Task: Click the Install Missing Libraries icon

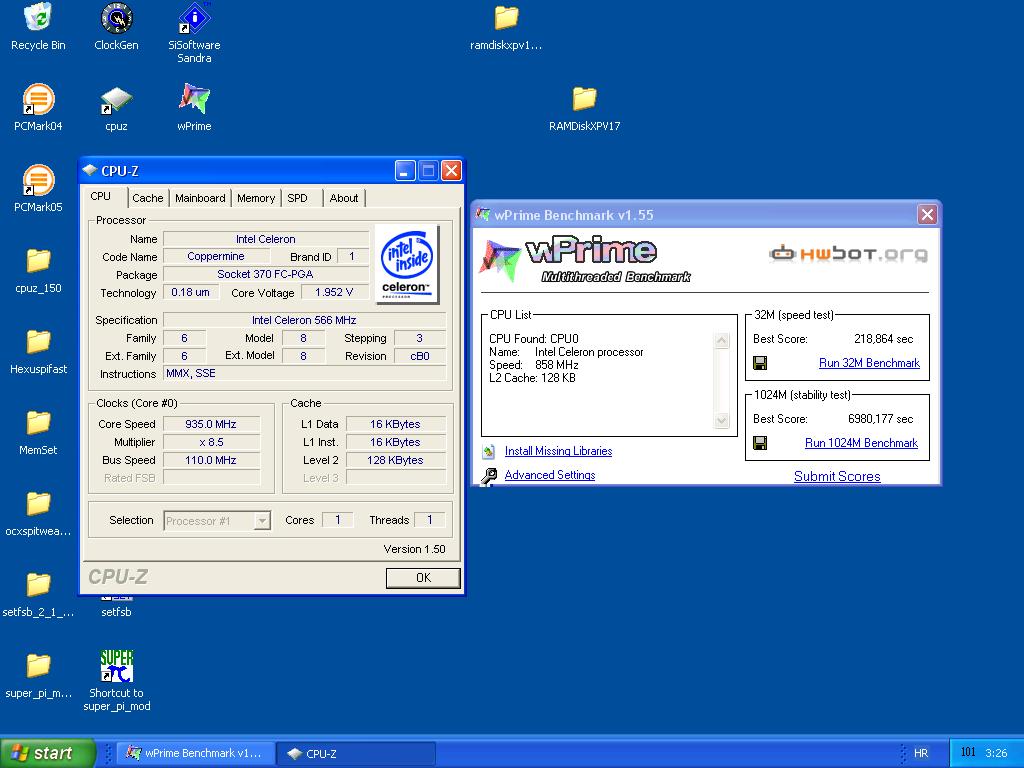Action: coord(488,451)
